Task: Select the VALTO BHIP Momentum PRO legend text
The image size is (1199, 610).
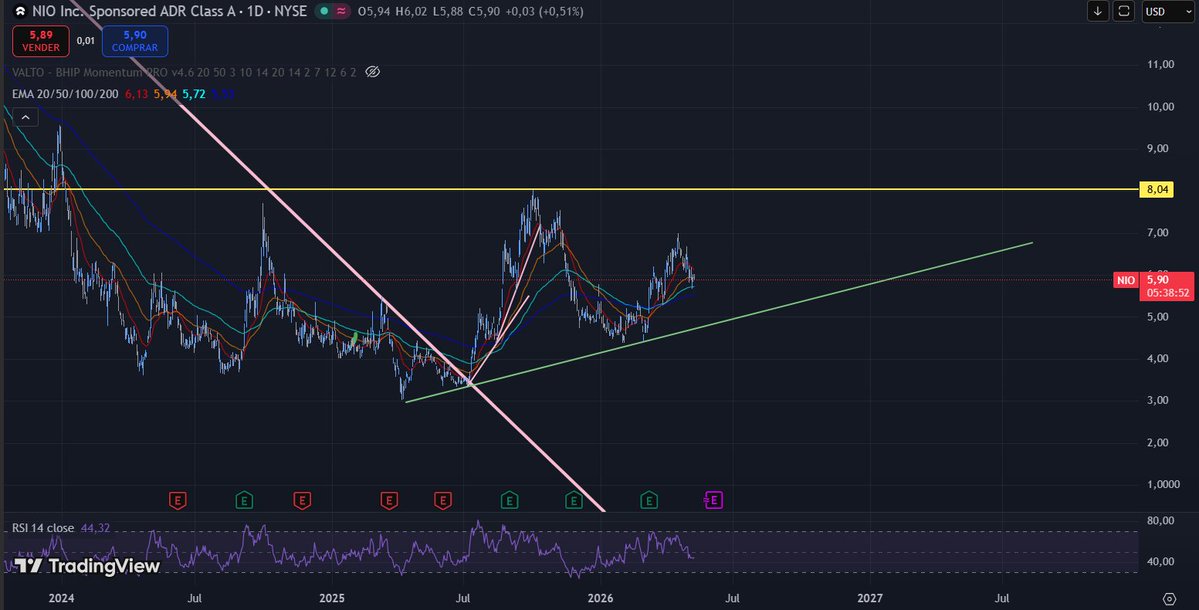Action: coord(184,72)
